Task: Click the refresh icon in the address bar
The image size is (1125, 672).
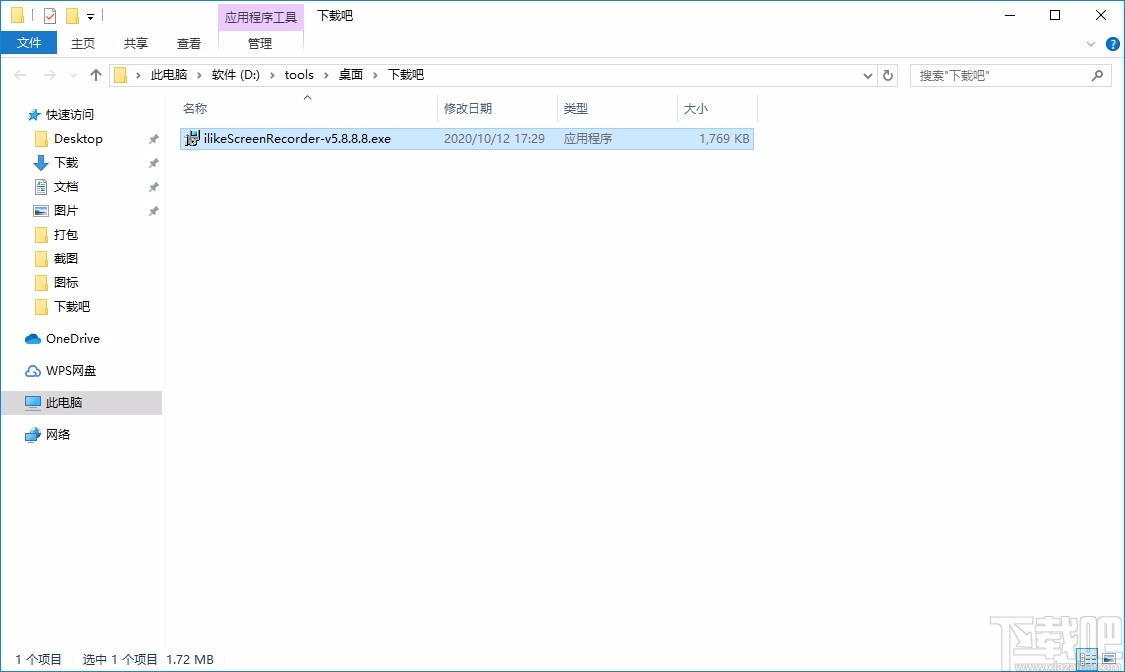Action: coord(888,74)
